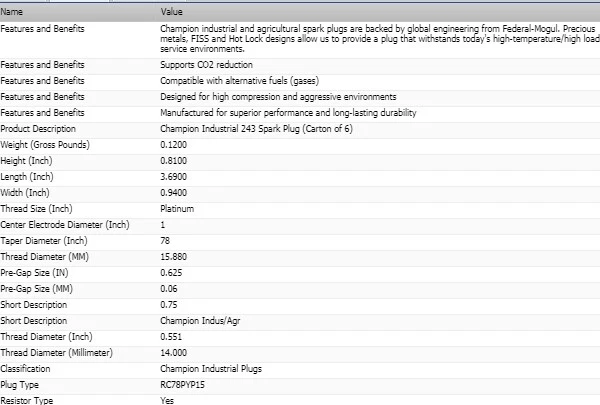Select the 'Yes' resistor value

pyautogui.click(x=167, y=400)
